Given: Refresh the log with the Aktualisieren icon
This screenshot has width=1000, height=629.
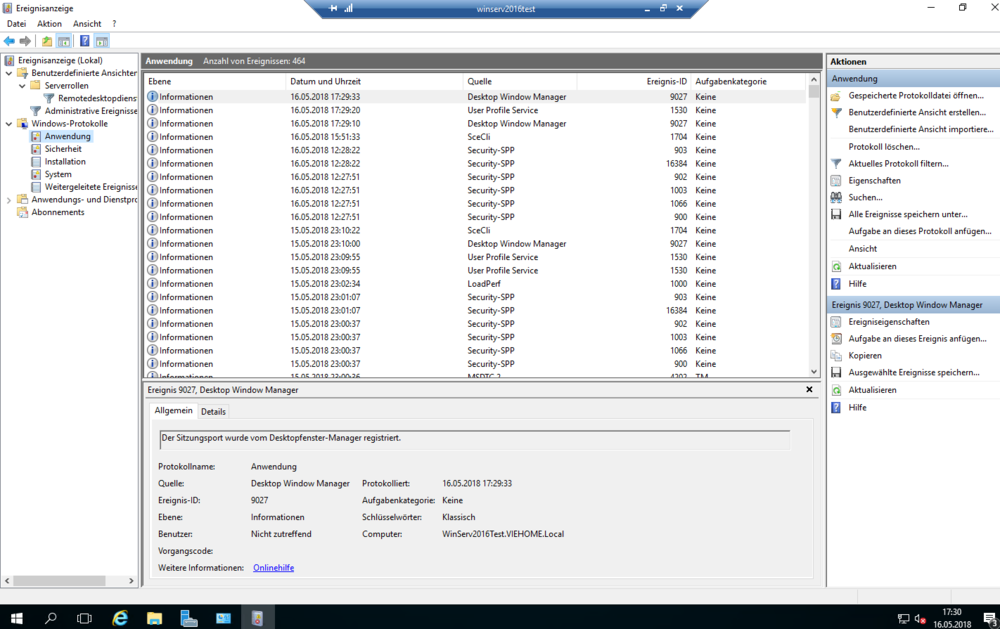Looking at the screenshot, I should [836, 266].
